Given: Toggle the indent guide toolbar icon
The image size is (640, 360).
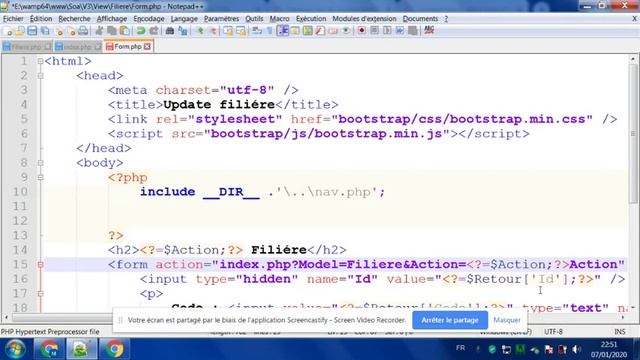Looking at the screenshot, I should click(282, 31).
